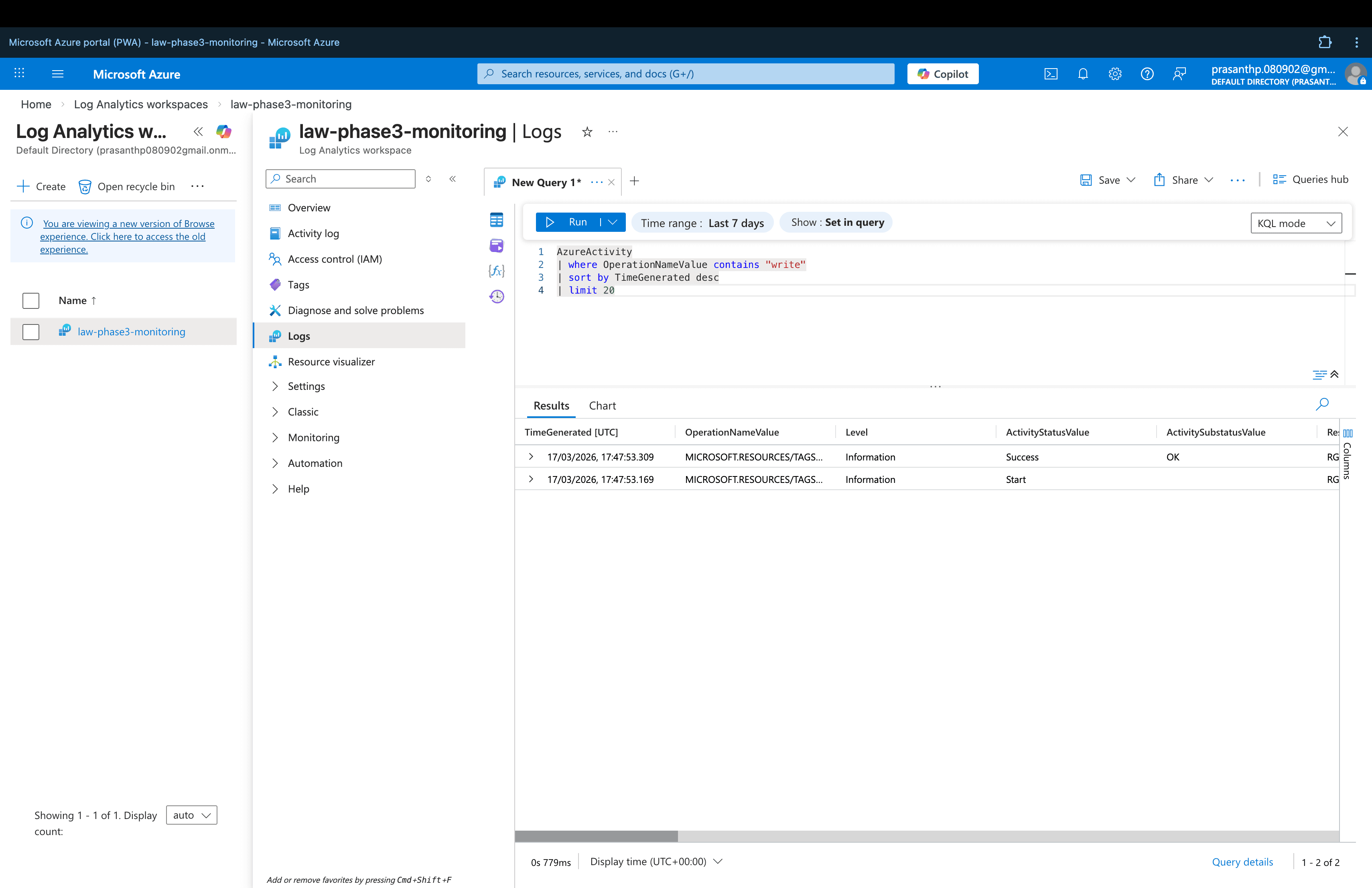Open the portal settings gear
This screenshot has height=888, width=1372.
pos(1114,74)
